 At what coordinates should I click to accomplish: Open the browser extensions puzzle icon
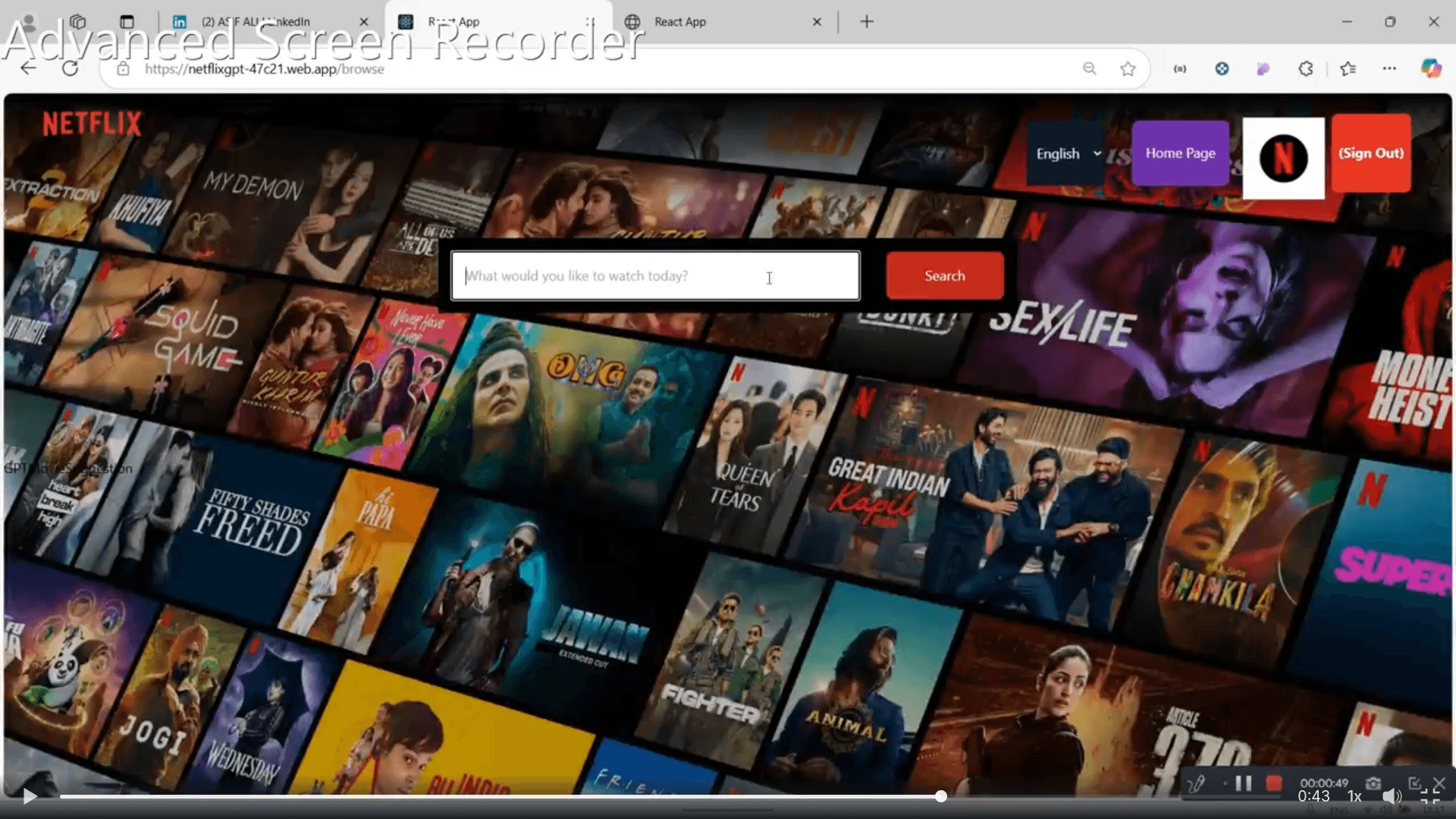(x=1305, y=69)
